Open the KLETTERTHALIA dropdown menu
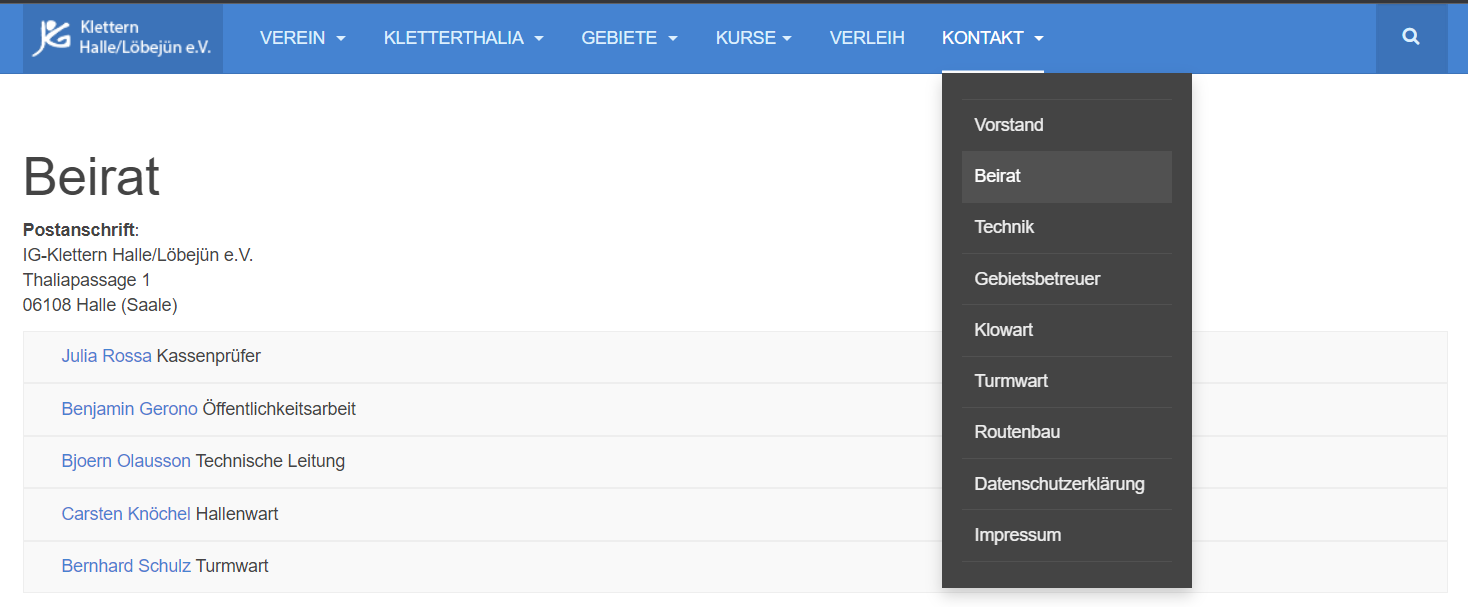The width and height of the screenshot is (1468, 607). pyautogui.click(x=463, y=38)
